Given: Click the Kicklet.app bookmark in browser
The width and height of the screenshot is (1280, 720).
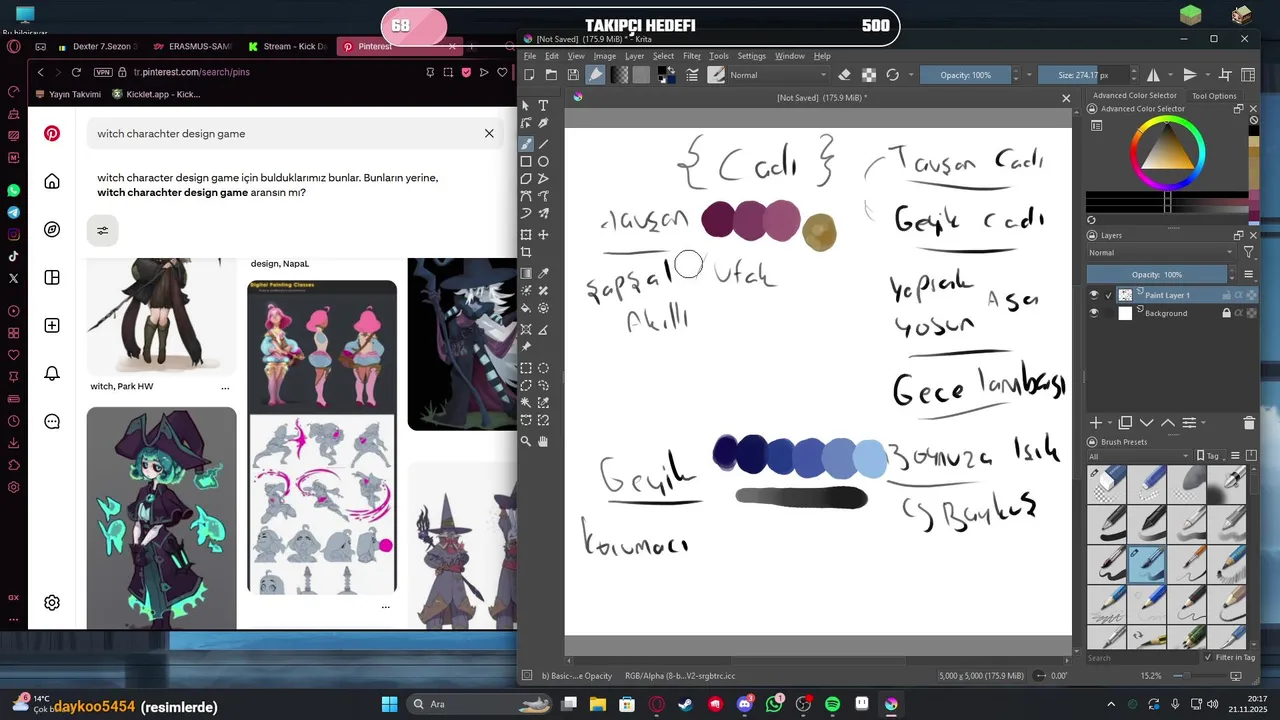Looking at the screenshot, I should click(156, 94).
